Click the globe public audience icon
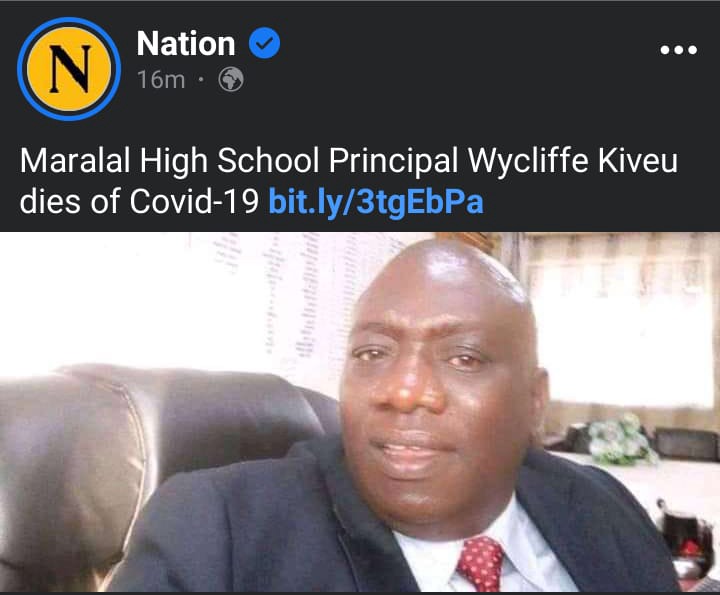The width and height of the screenshot is (720, 595). coord(231,79)
